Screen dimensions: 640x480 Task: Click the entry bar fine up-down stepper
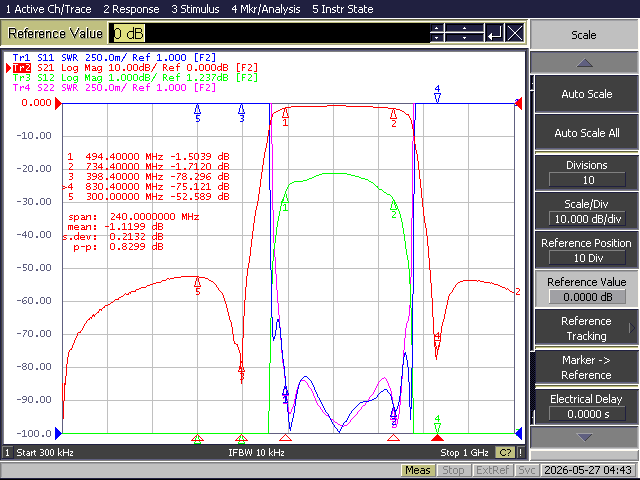437,33
